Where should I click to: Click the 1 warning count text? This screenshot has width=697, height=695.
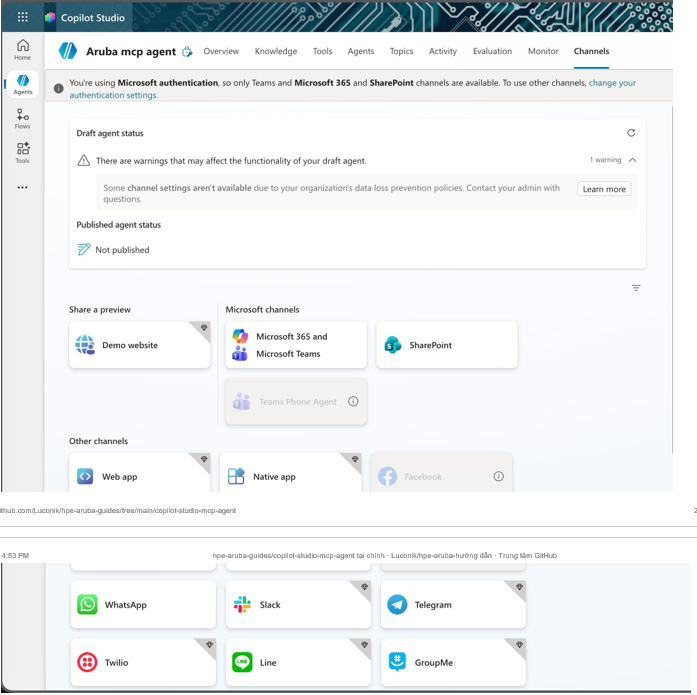tap(605, 160)
